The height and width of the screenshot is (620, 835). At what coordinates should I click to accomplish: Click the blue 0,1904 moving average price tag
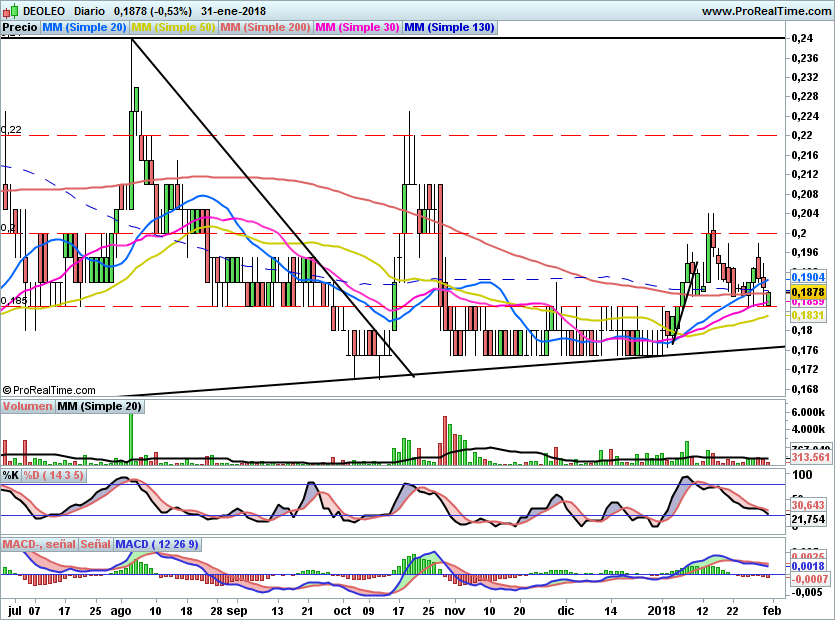click(806, 277)
